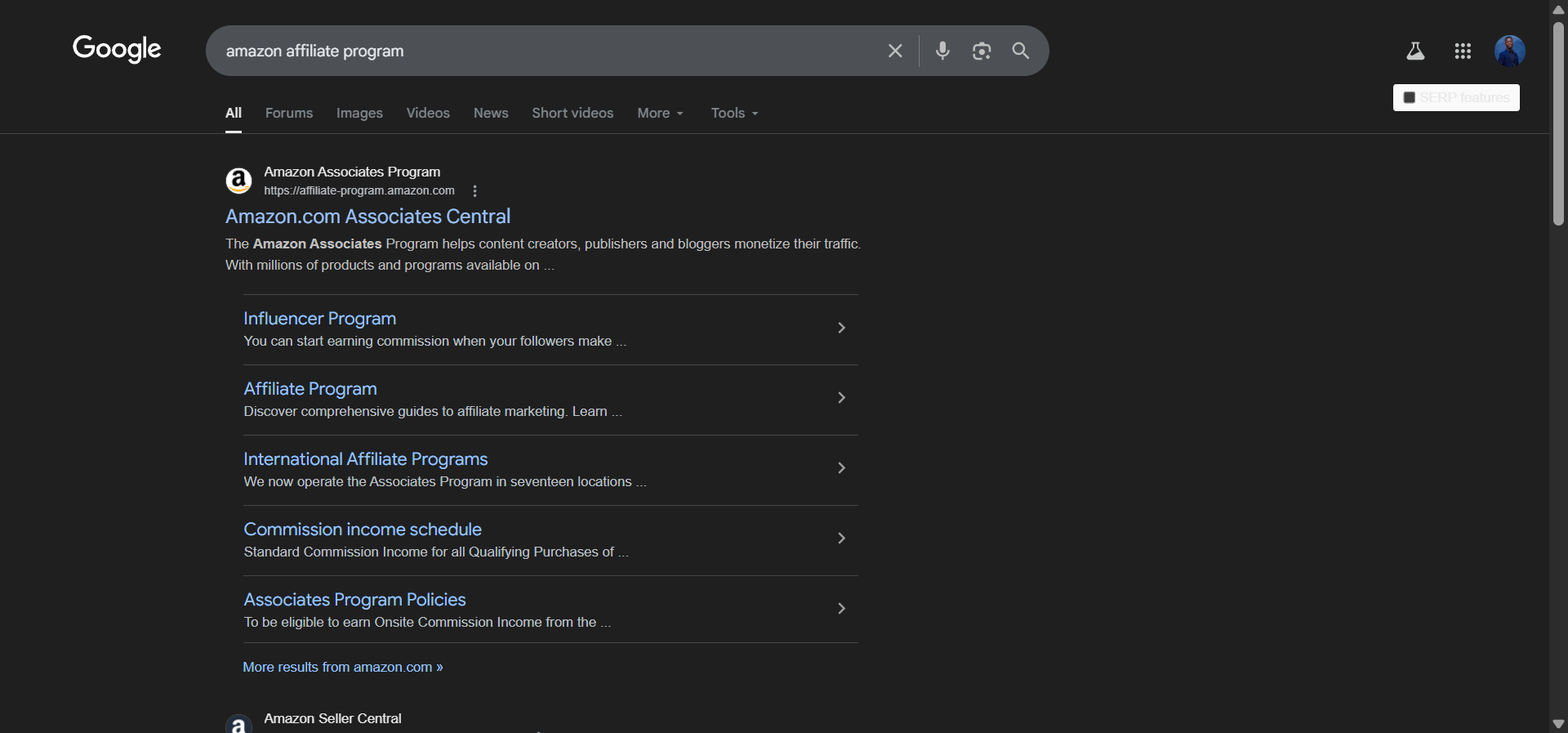
Task: Open Amazon.com Associates Central result
Action: pyautogui.click(x=367, y=217)
